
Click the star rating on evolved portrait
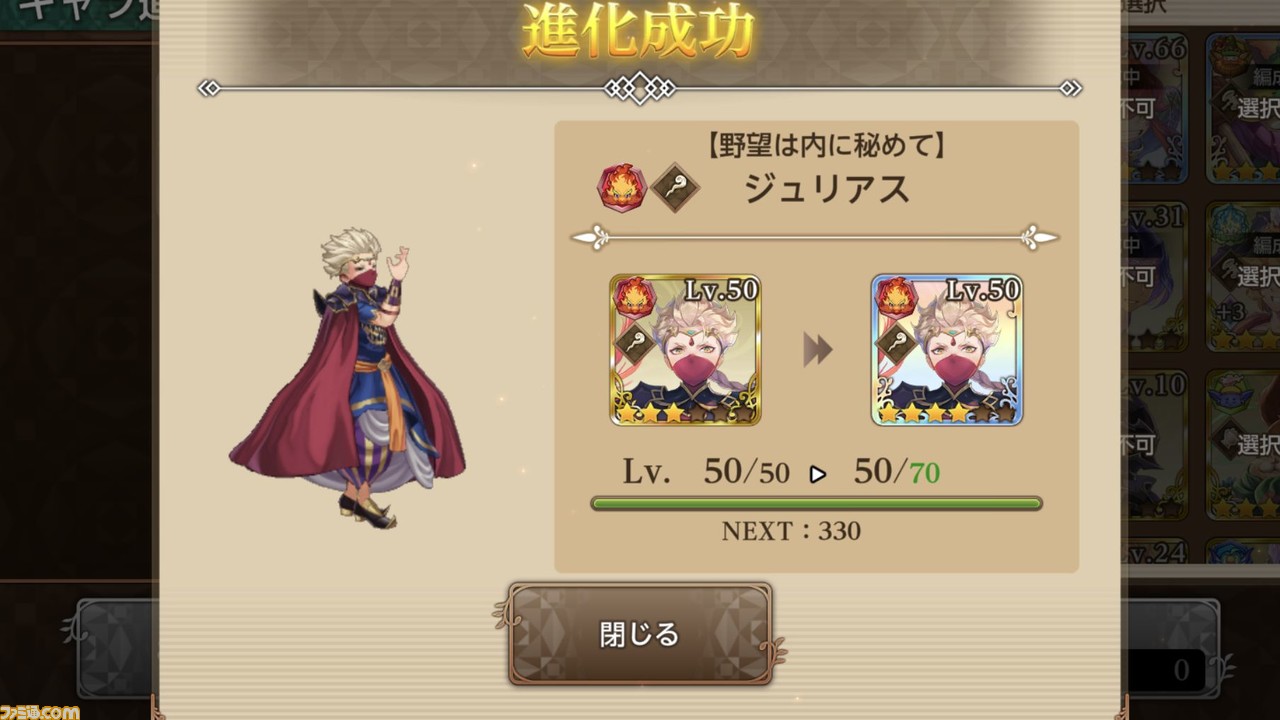pos(946,412)
